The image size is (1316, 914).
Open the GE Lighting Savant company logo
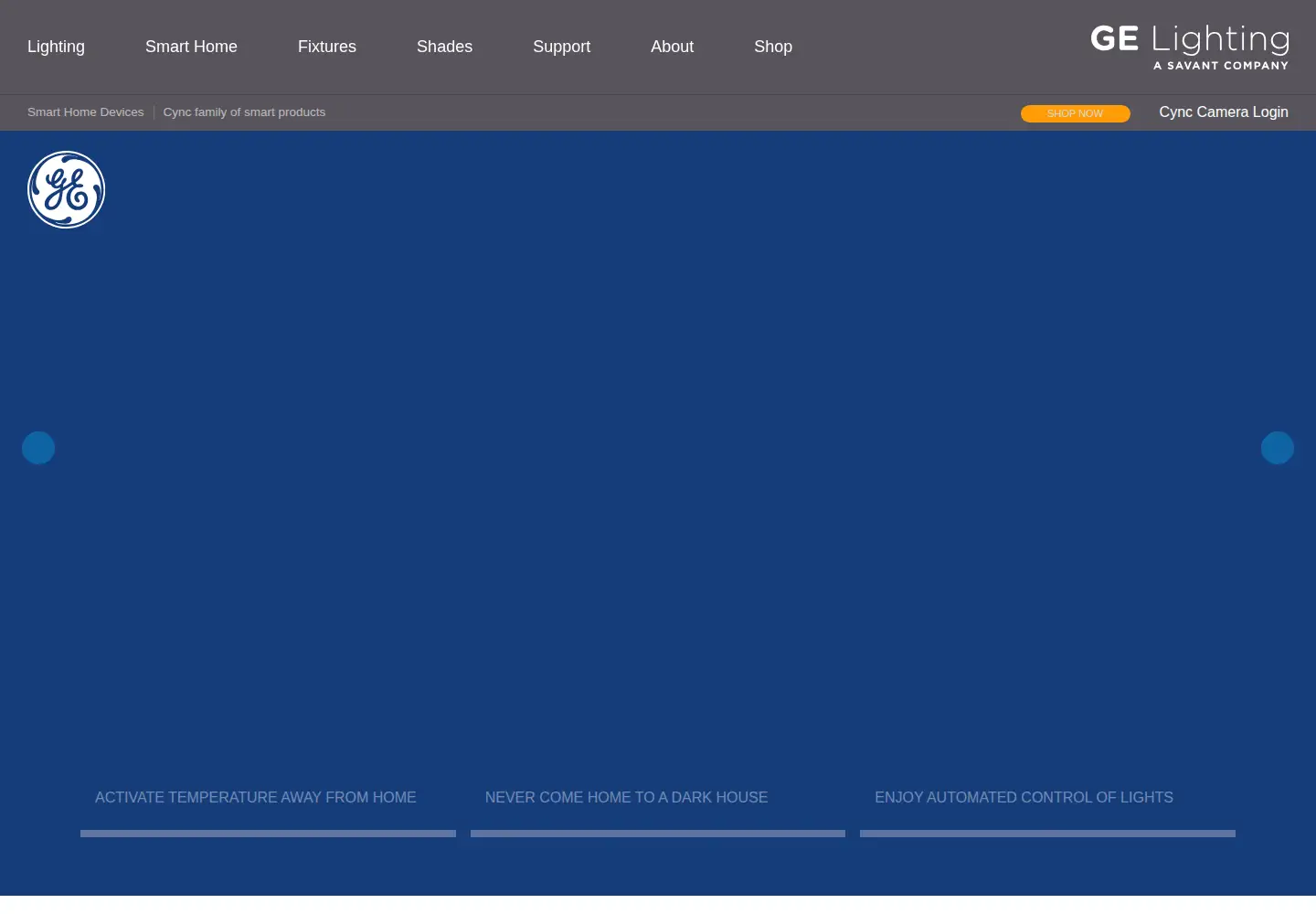1190,47
